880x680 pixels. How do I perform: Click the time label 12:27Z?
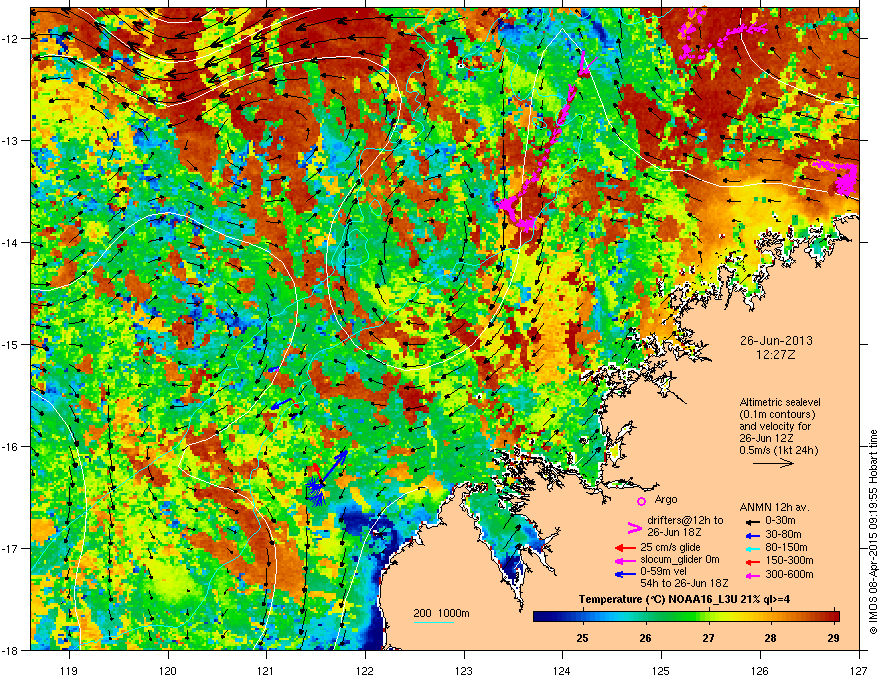775,355
